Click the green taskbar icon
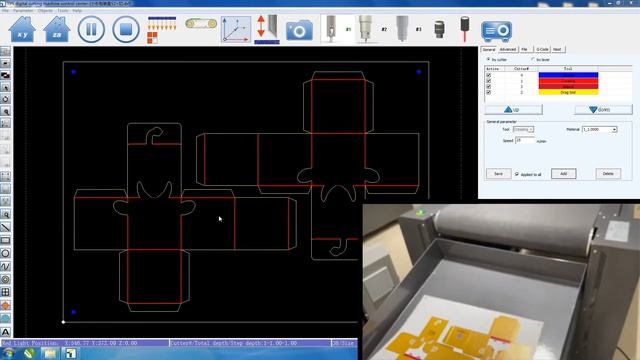 [29, 353]
